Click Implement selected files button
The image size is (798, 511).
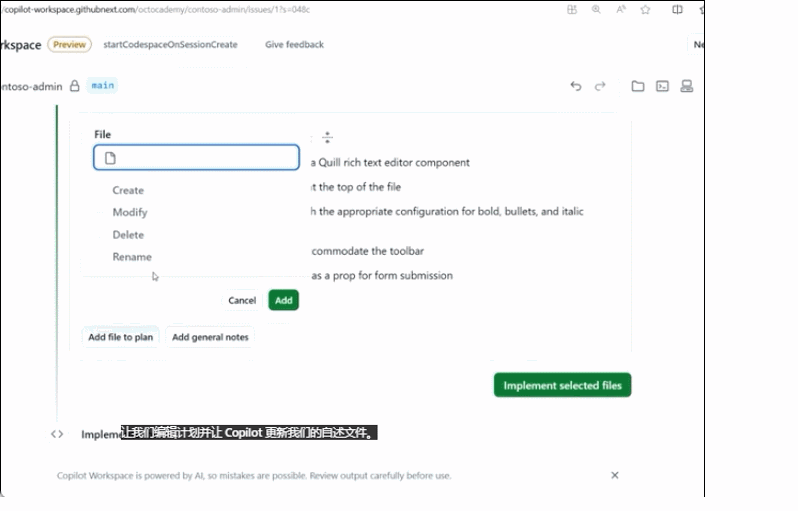pos(562,385)
